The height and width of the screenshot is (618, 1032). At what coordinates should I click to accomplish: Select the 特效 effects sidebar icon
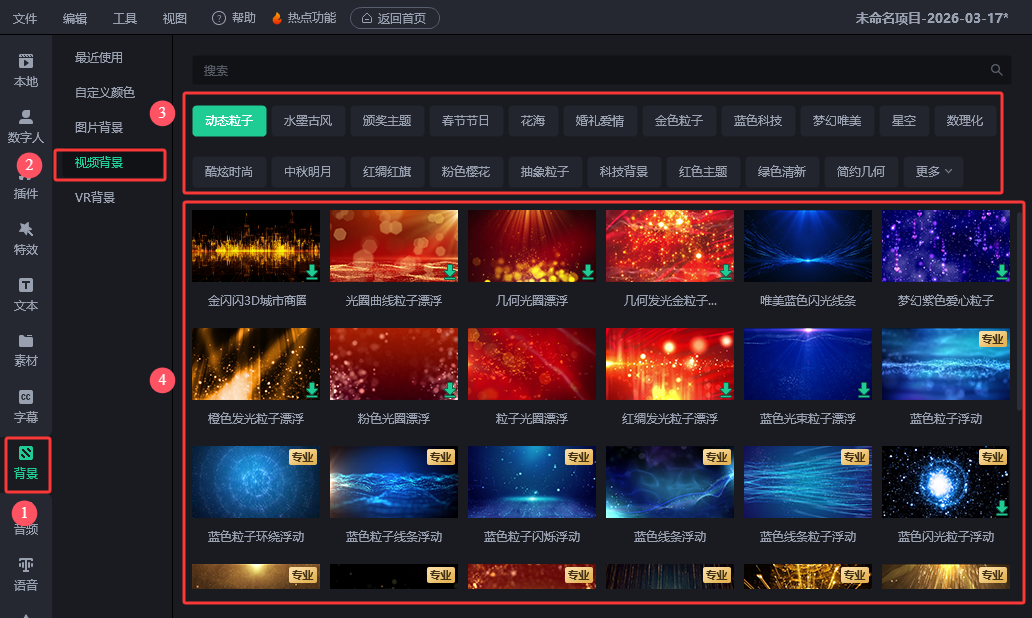[x=26, y=238]
